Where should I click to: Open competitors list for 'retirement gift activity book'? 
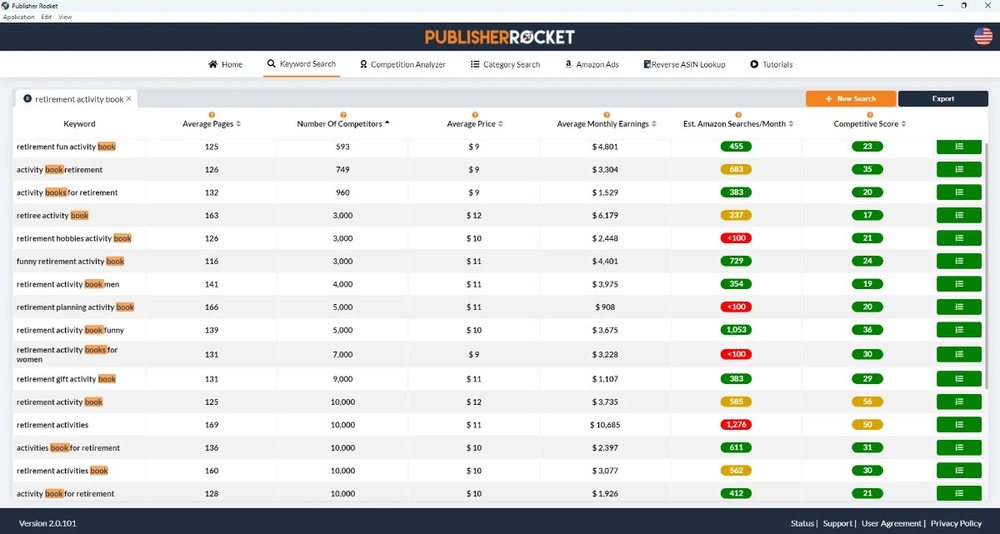point(959,379)
